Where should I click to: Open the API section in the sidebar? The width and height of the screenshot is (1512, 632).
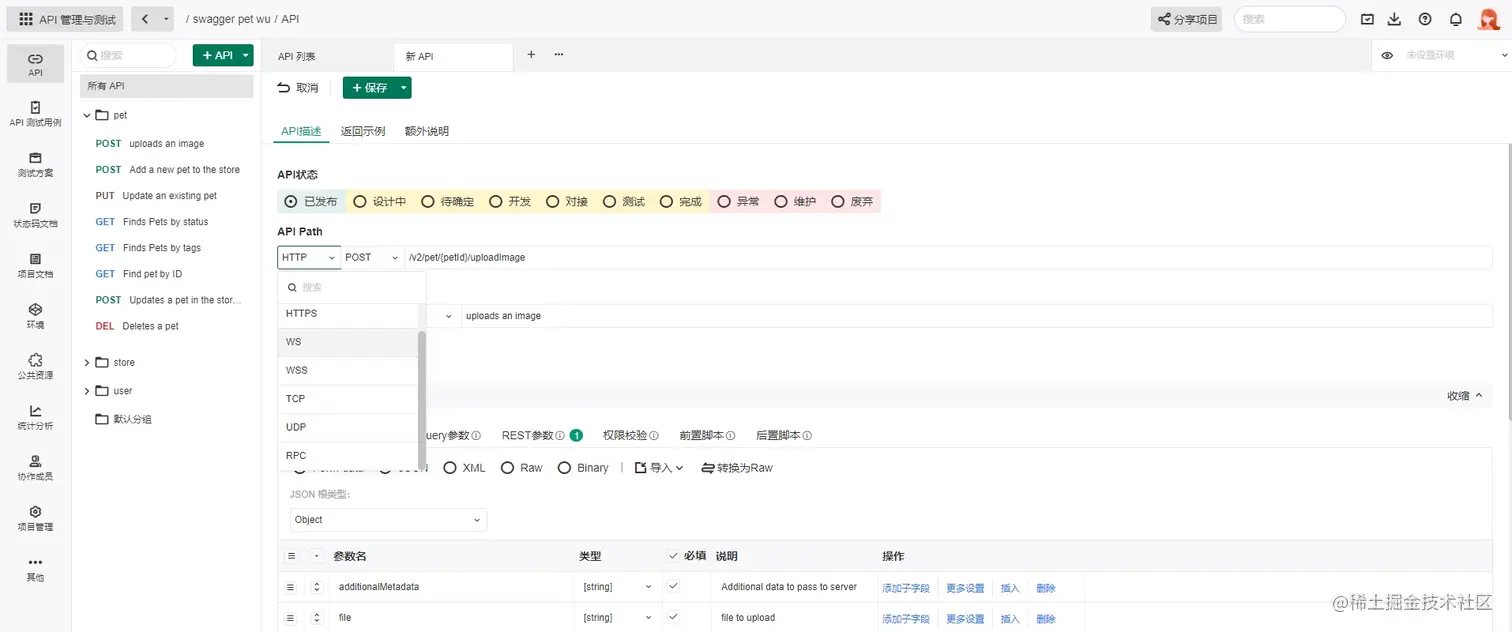tap(35, 64)
